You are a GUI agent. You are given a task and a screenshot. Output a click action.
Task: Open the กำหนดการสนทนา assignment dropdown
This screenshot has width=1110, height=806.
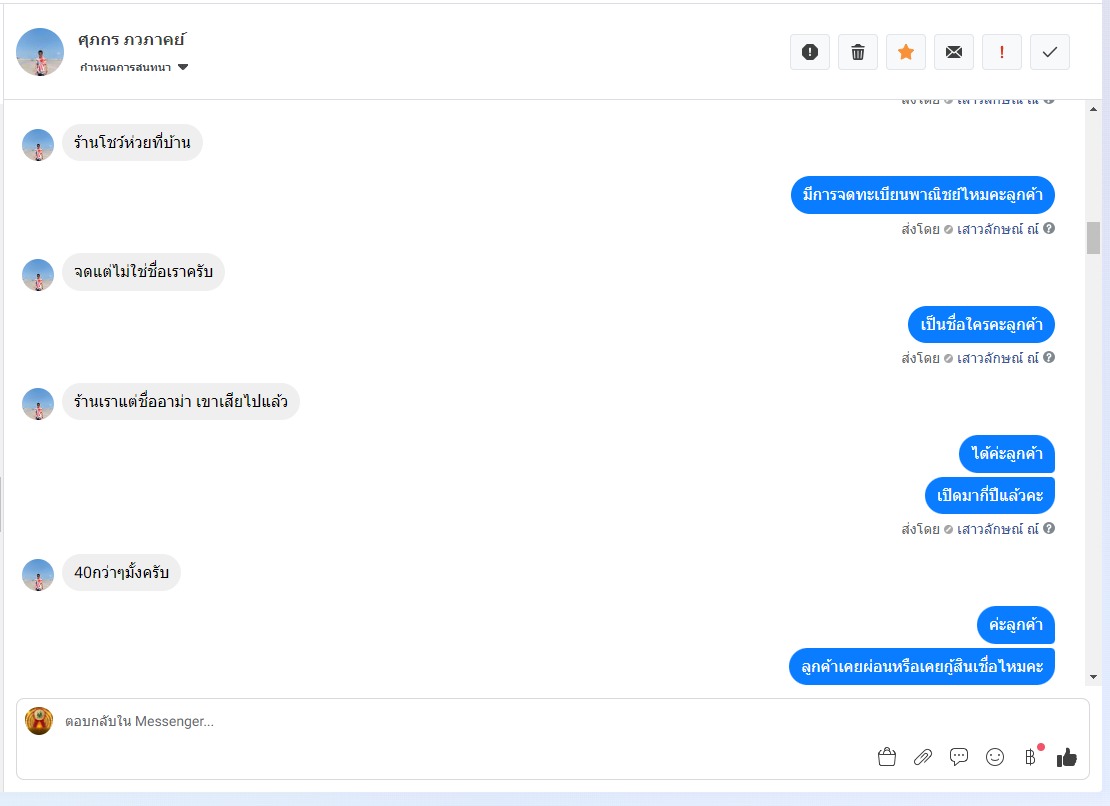(134, 67)
